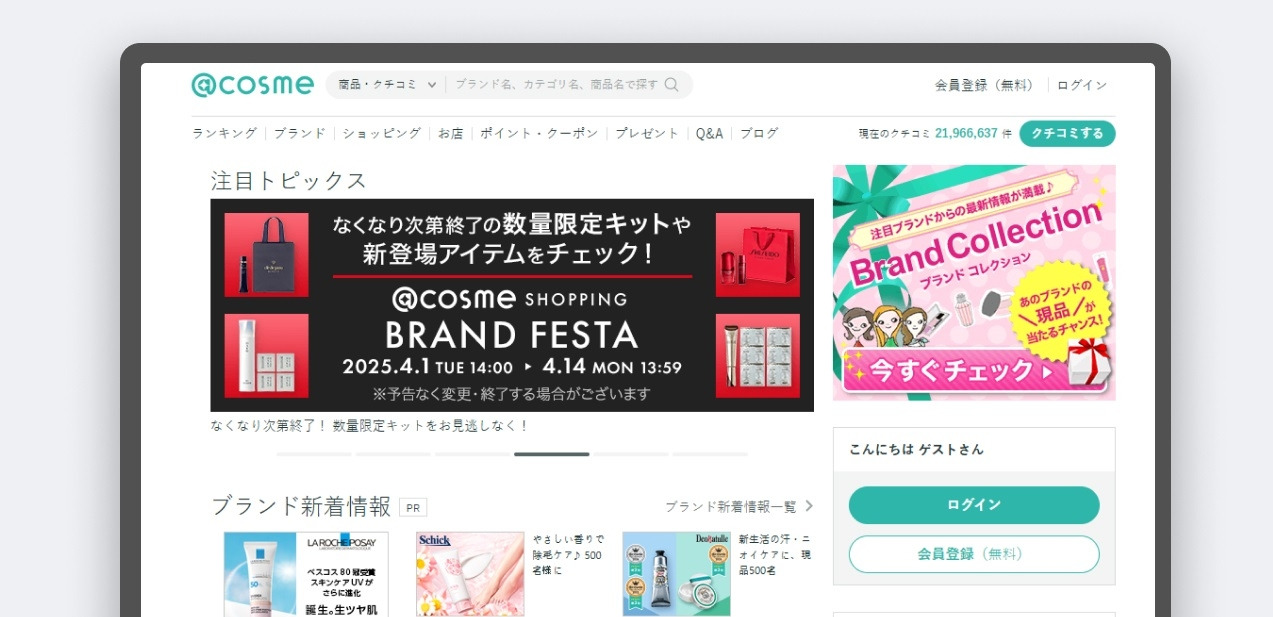1273x617 pixels.
Task: Click the white bottle kit image in banner
Action: click(266, 356)
